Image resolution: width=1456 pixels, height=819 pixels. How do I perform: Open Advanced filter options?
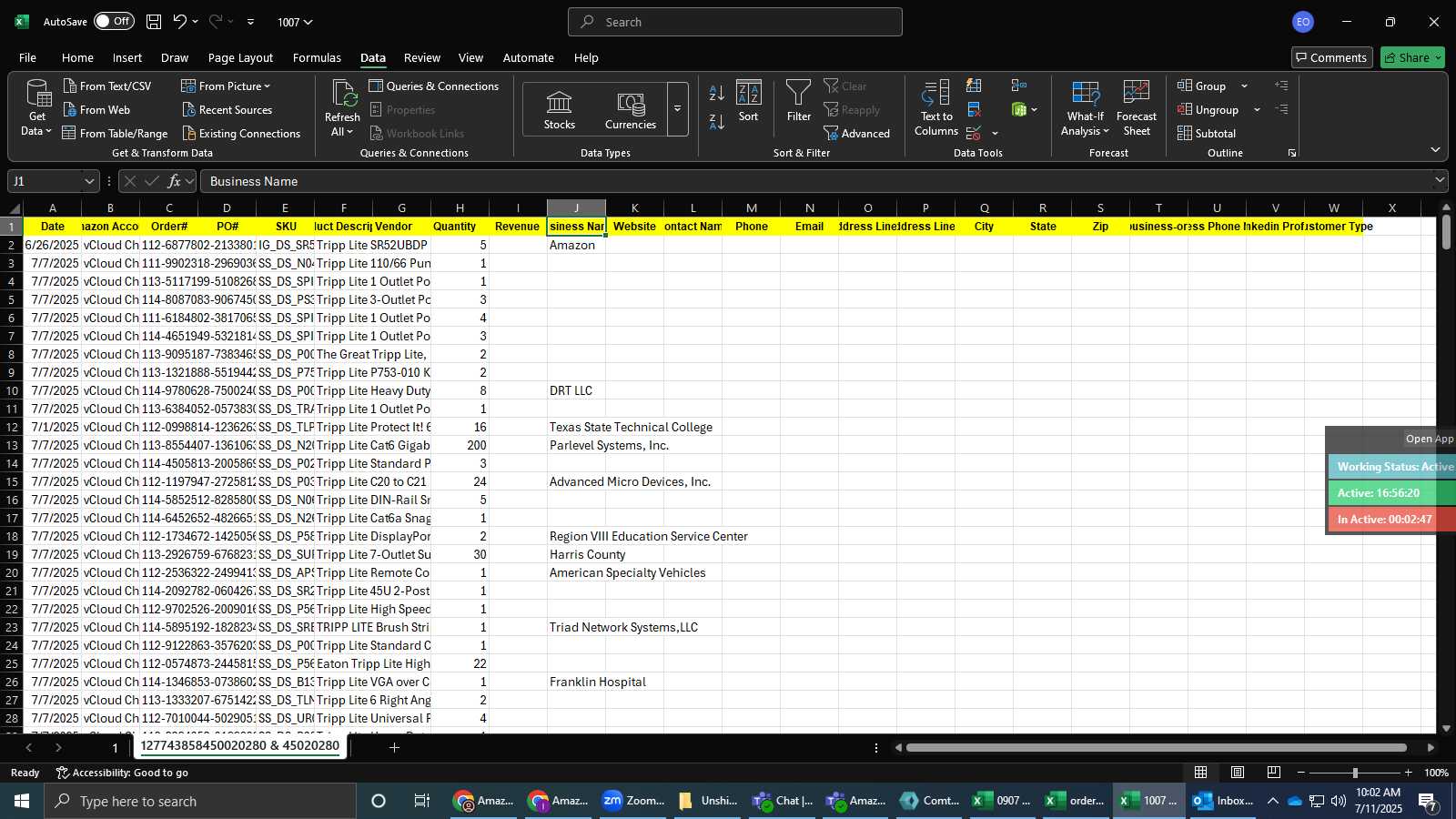(856, 133)
